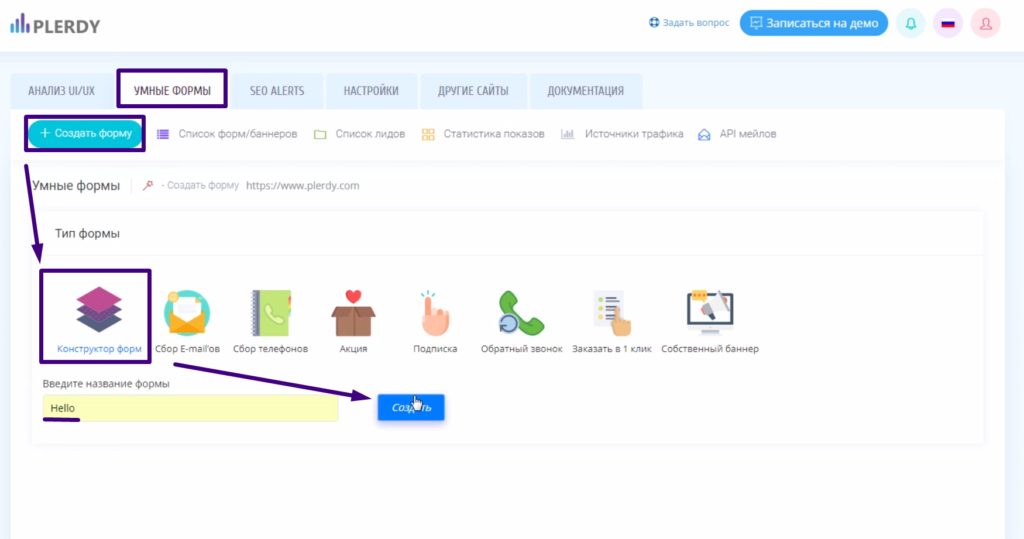Open the user profile avatar icon

(985, 24)
